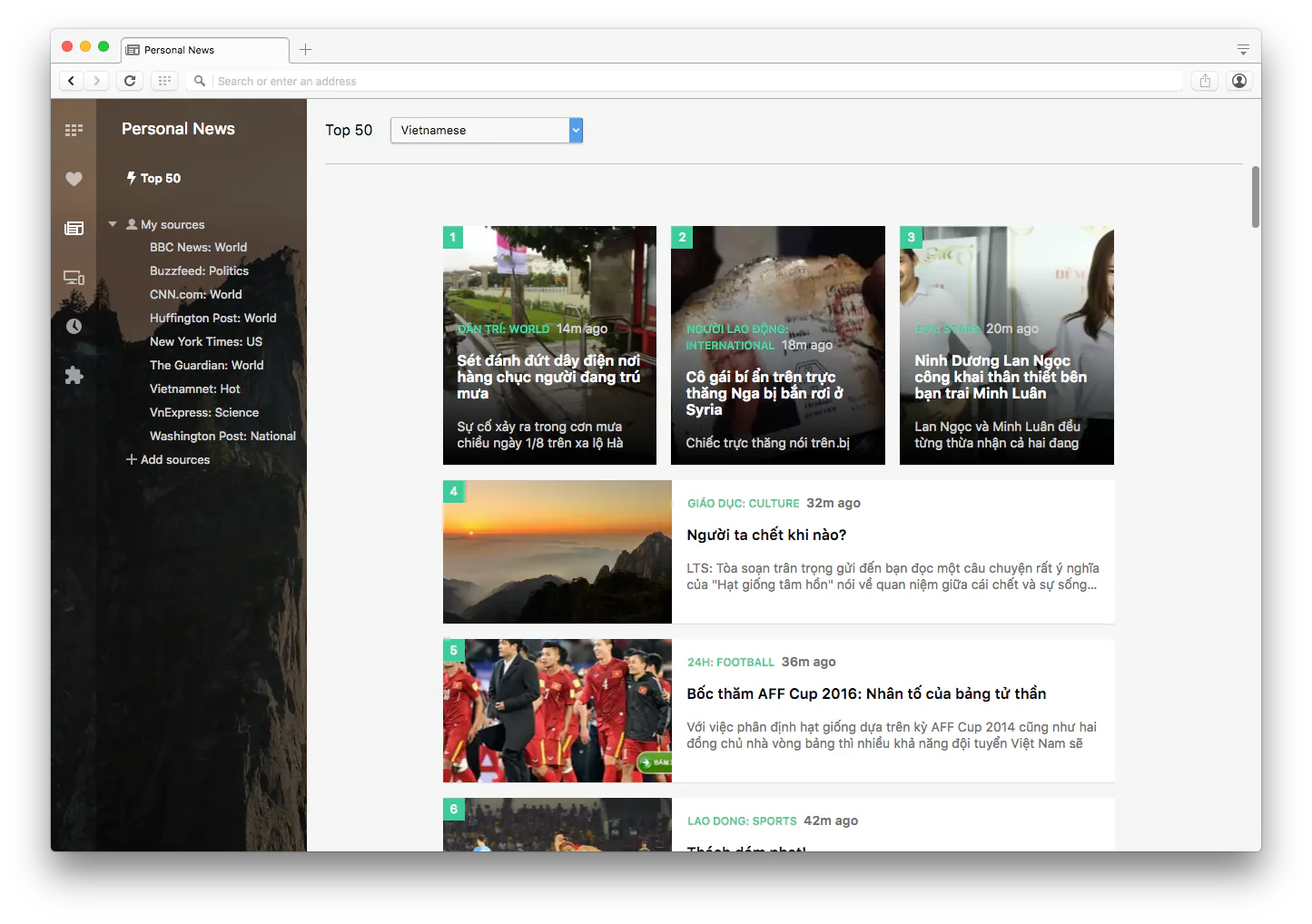Open CNN.com: World source
Screen dimensions: 1312x924
pos(196,294)
